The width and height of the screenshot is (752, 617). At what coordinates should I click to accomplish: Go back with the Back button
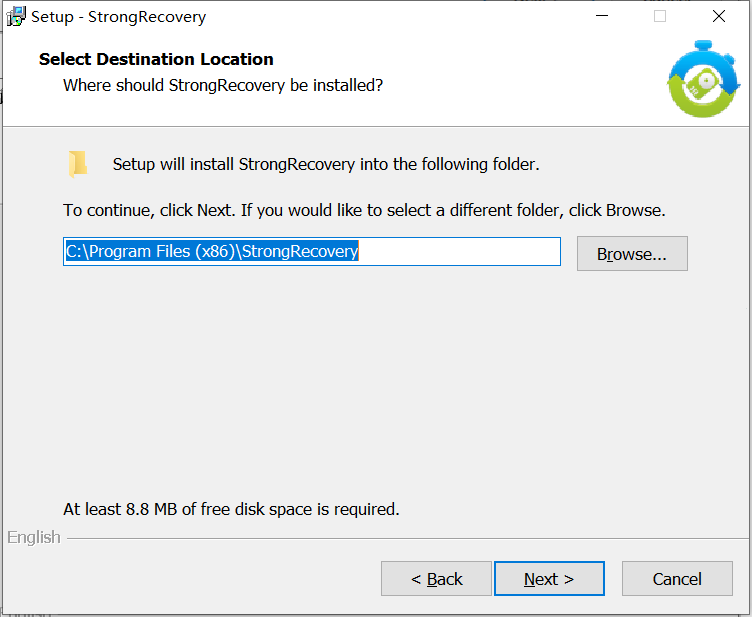436,579
